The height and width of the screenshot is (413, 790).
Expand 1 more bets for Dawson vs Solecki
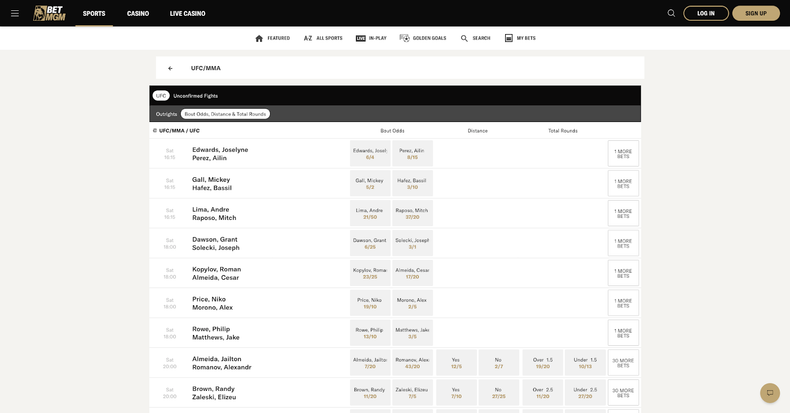pyautogui.click(x=623, y=243)
